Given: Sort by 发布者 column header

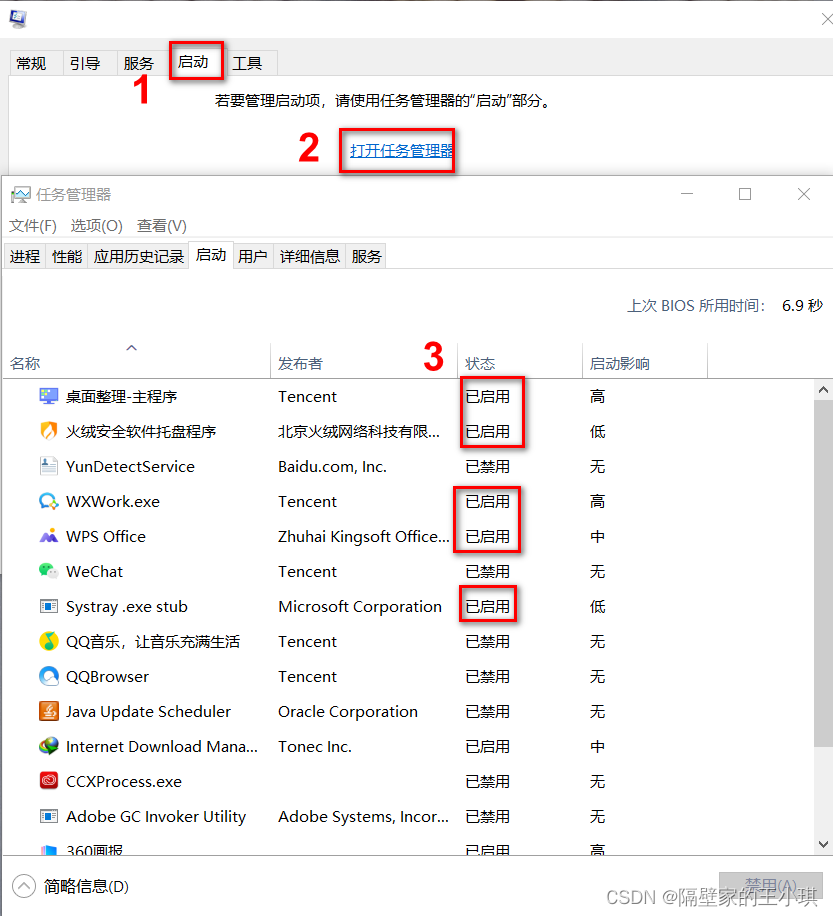Looking at the screenshot, I should coord(364,363).
